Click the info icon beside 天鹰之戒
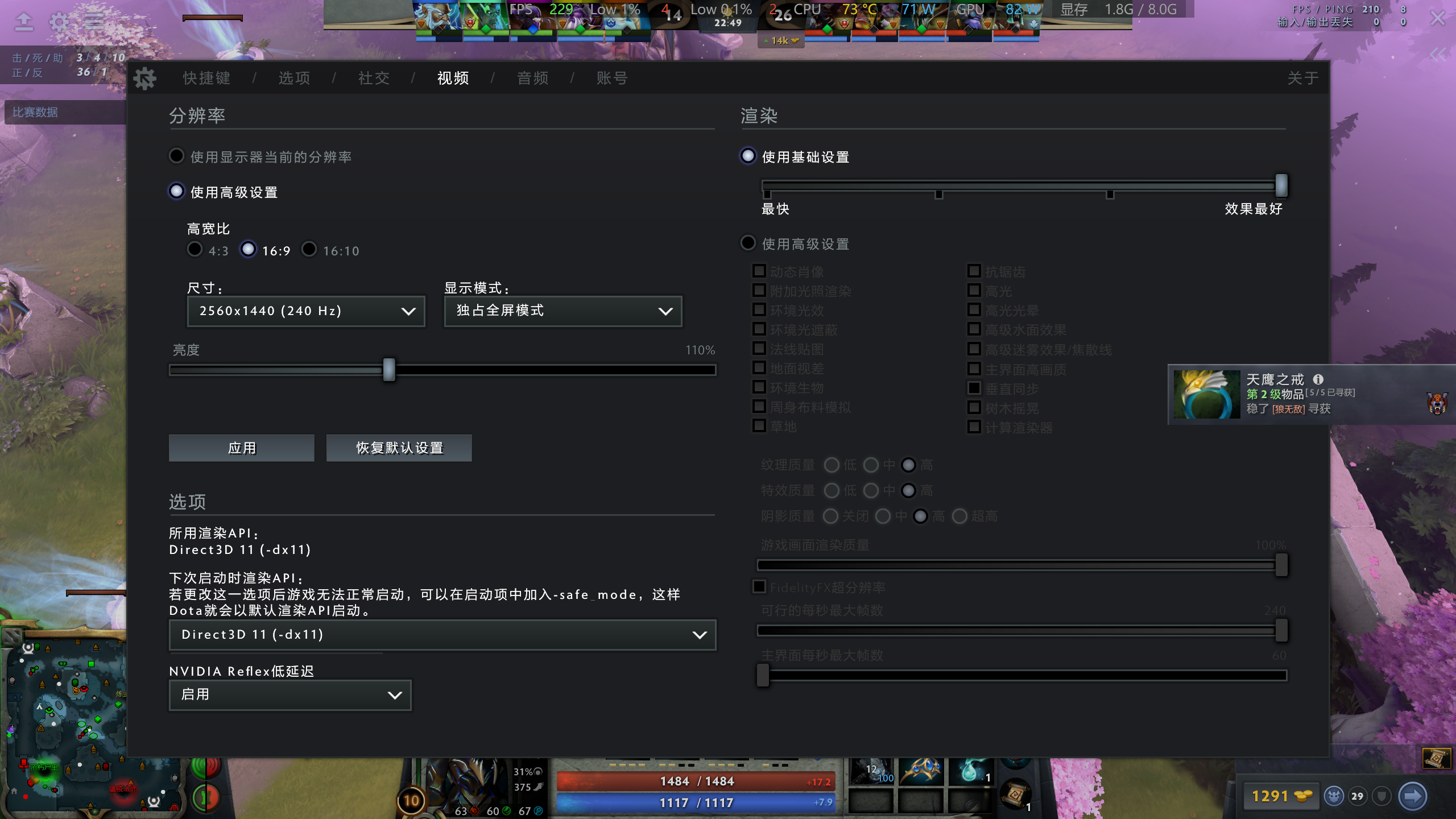 (x=1318, y=379)
